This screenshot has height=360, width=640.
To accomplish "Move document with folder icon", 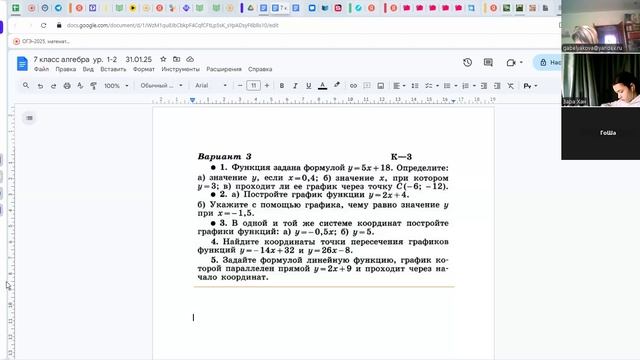I will click(176, 59).
